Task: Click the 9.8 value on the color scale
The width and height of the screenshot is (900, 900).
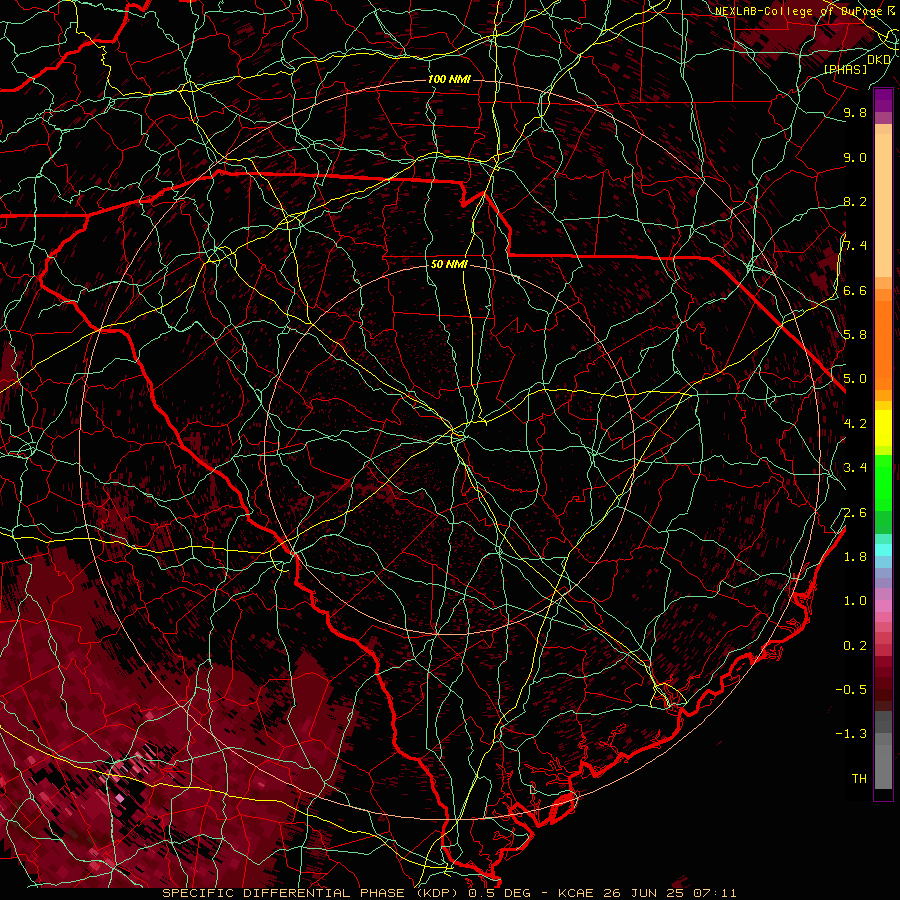Action: click(855, 112)
